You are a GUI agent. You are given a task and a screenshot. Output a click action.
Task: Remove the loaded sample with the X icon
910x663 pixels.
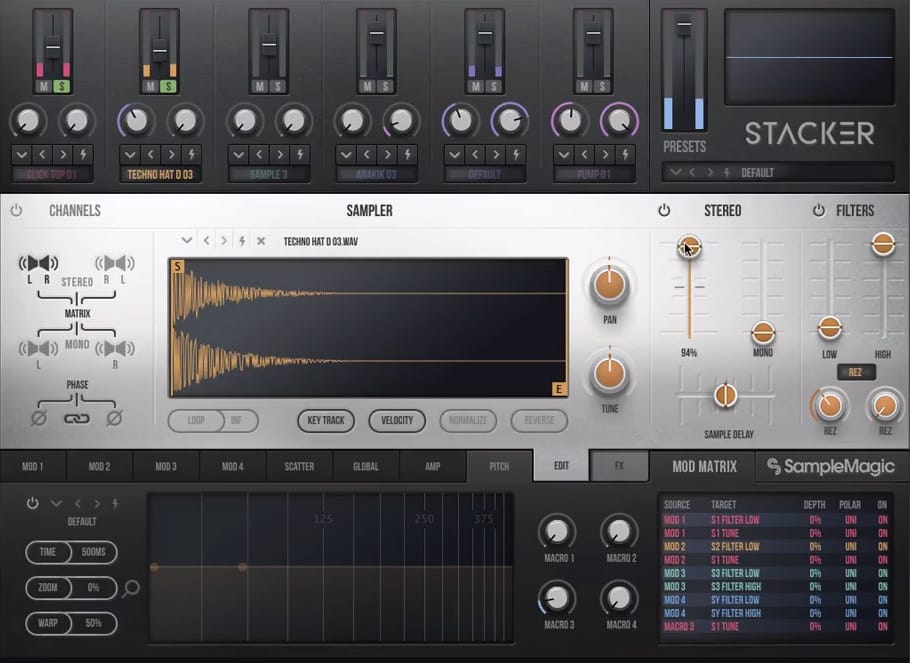pos(262,241)
